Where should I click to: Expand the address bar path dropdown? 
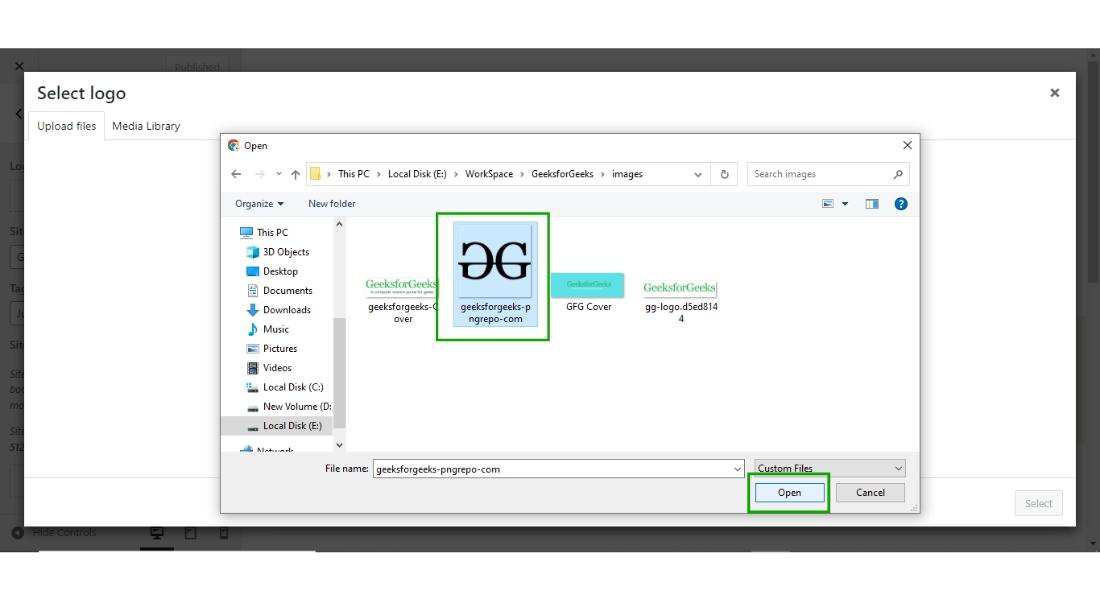698,174
